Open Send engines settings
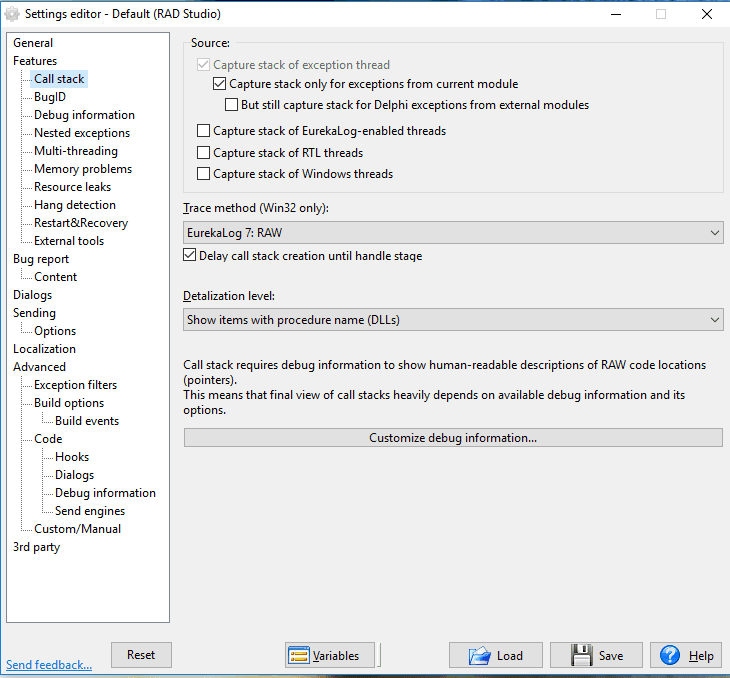 tap(90, 511)
